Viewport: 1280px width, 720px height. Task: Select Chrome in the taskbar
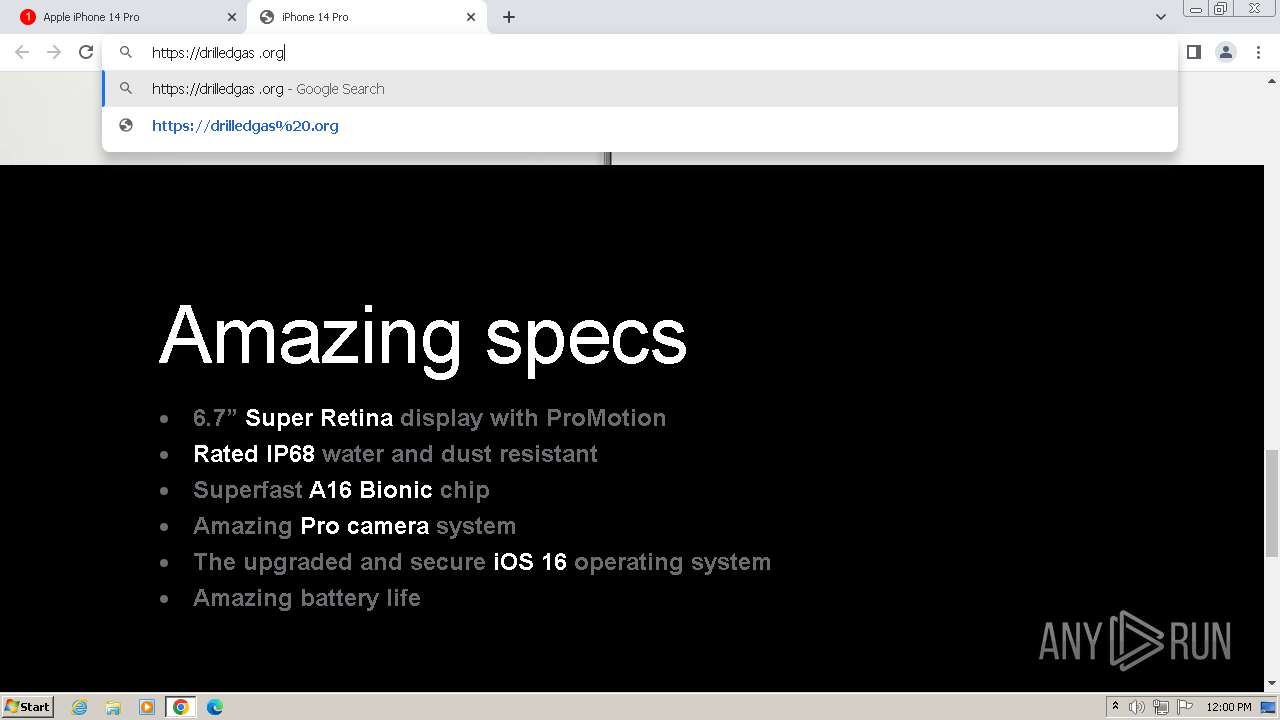tap(181, 707)
